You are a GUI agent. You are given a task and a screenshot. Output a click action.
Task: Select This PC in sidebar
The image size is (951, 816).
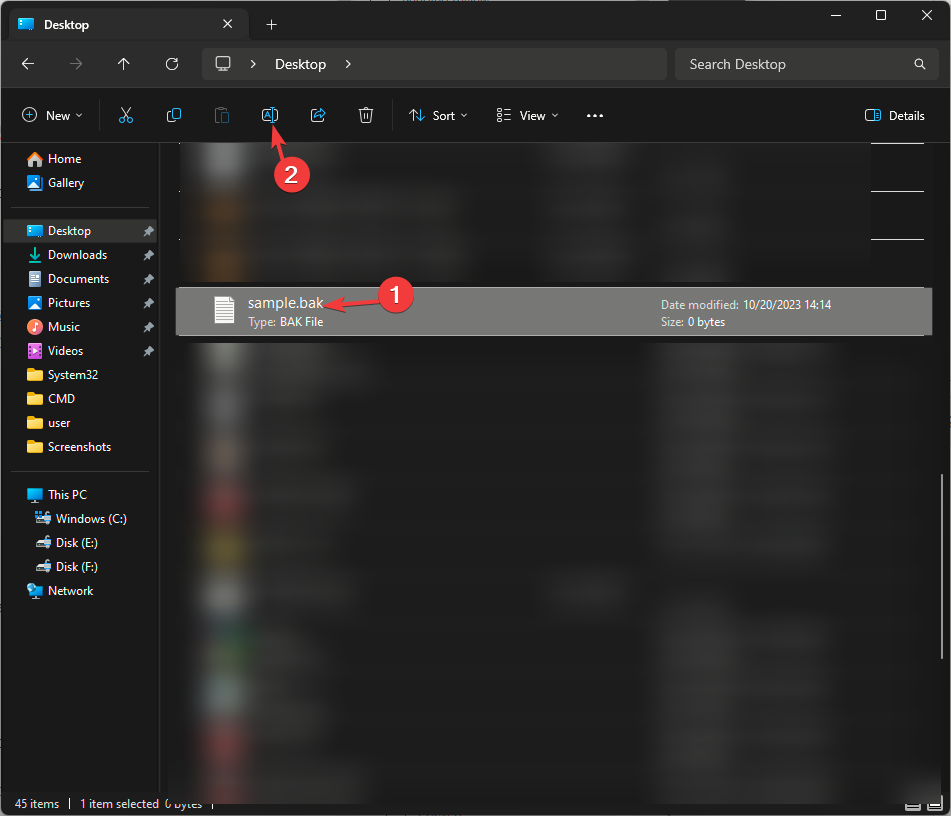coord(67,494)
